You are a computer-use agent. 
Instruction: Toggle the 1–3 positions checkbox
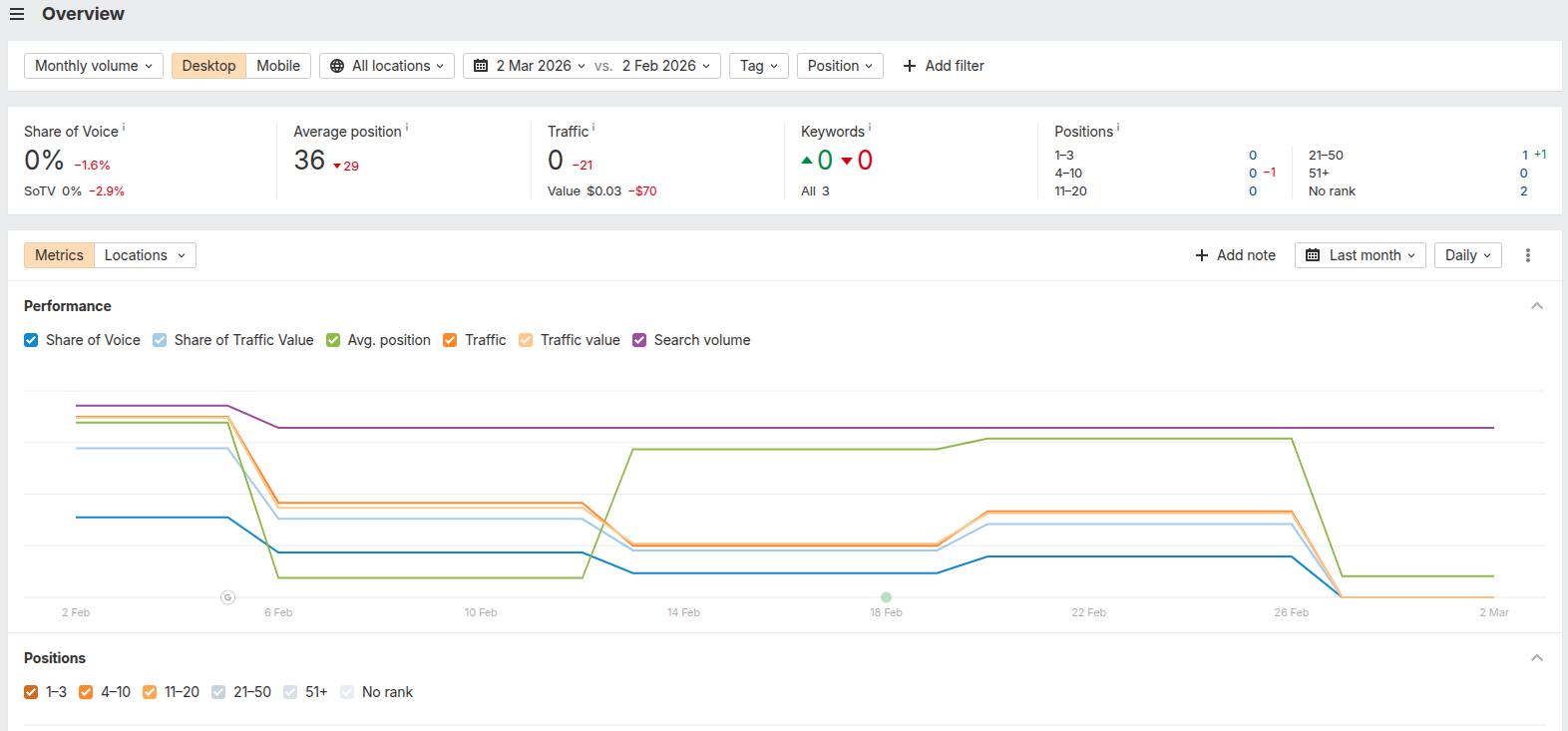(x=31, y=692)
